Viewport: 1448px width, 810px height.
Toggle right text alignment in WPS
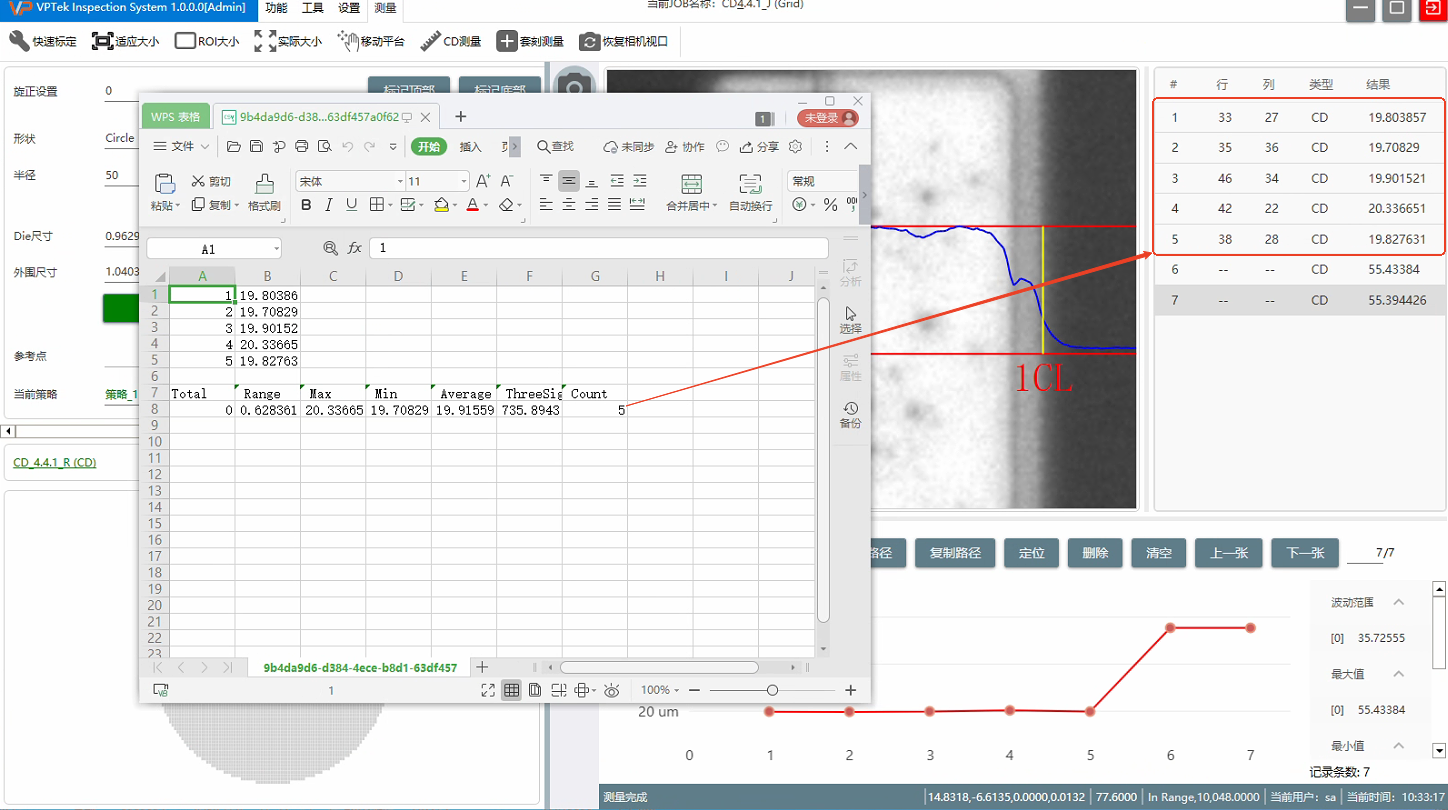click(x=592, y=205)
